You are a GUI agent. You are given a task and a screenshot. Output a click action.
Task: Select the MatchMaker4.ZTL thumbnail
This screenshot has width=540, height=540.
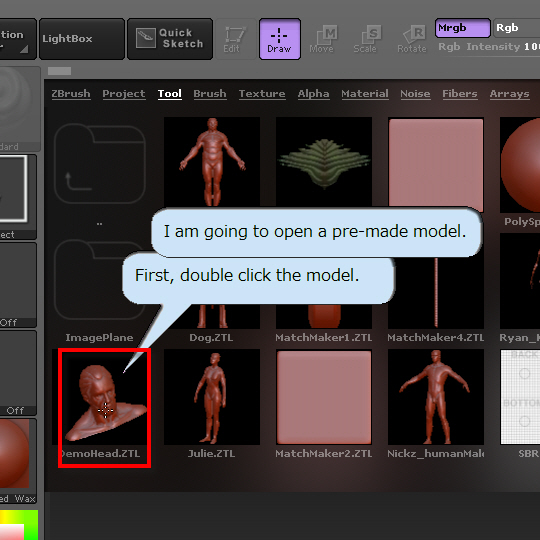436,293
